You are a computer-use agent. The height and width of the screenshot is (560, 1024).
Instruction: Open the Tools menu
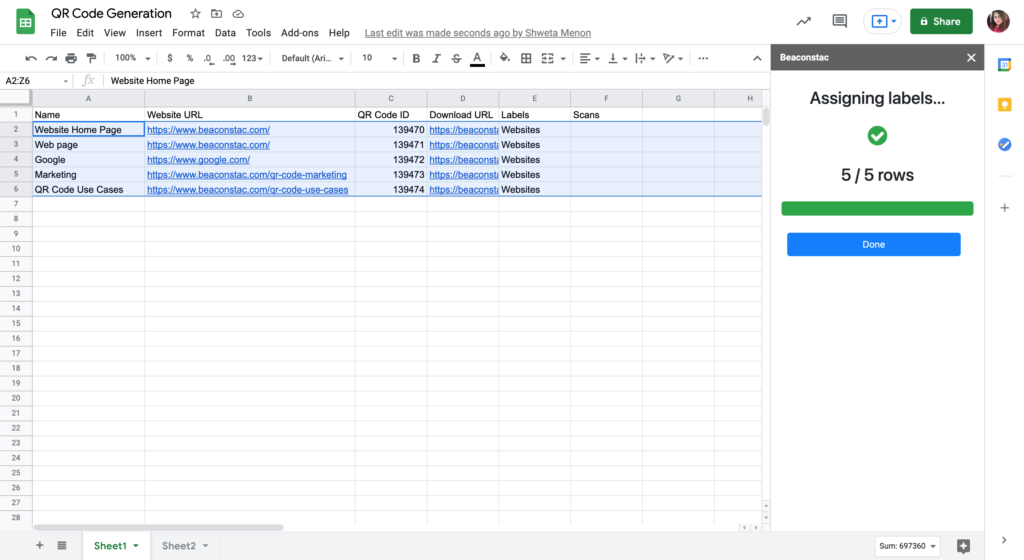(x=258, y=33)
